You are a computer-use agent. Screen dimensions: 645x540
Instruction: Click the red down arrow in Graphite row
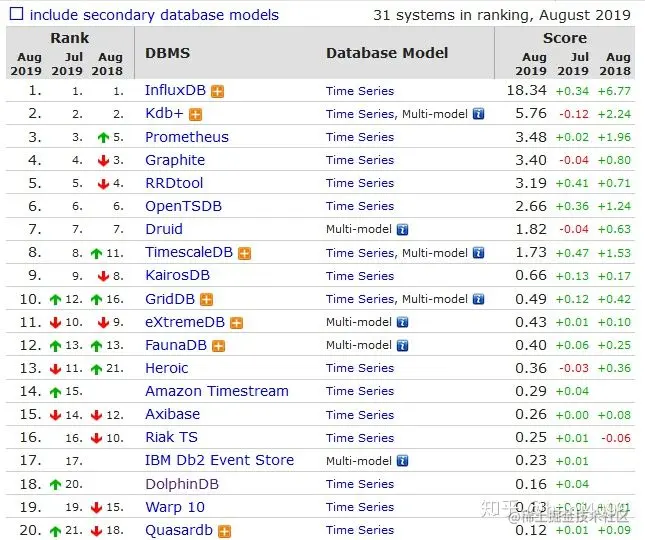tap(103, 160)
